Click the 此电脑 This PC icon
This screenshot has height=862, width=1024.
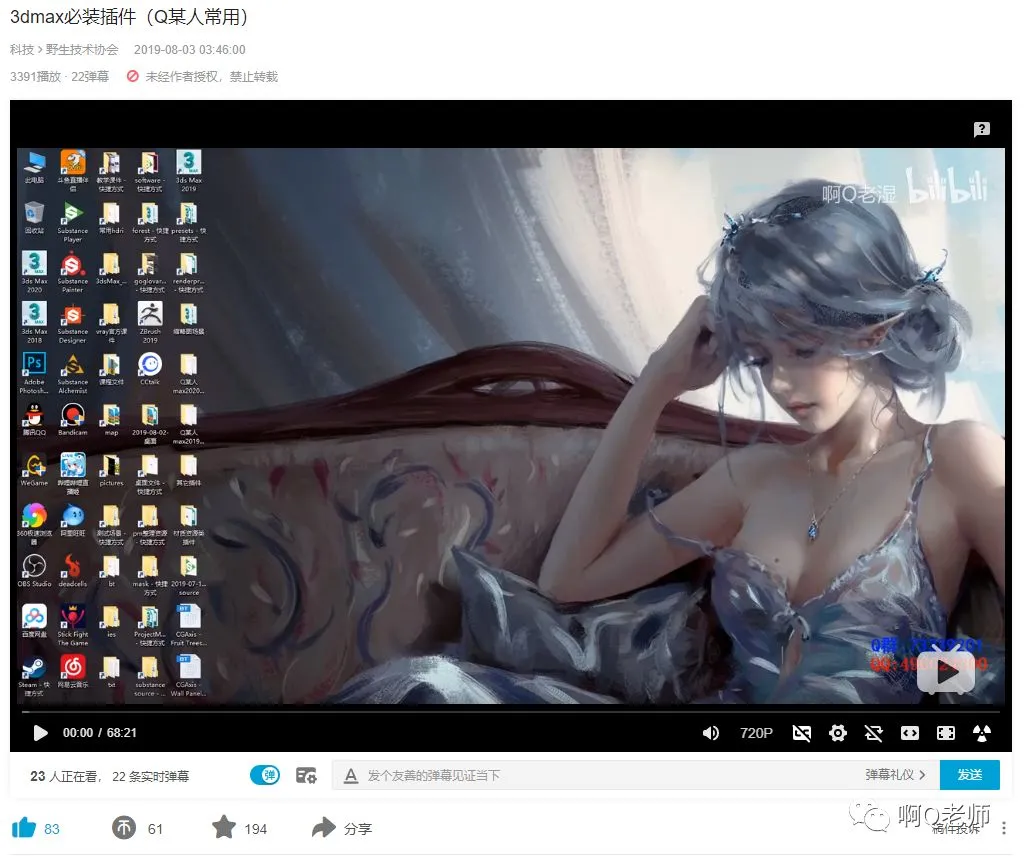coord(35,167)
